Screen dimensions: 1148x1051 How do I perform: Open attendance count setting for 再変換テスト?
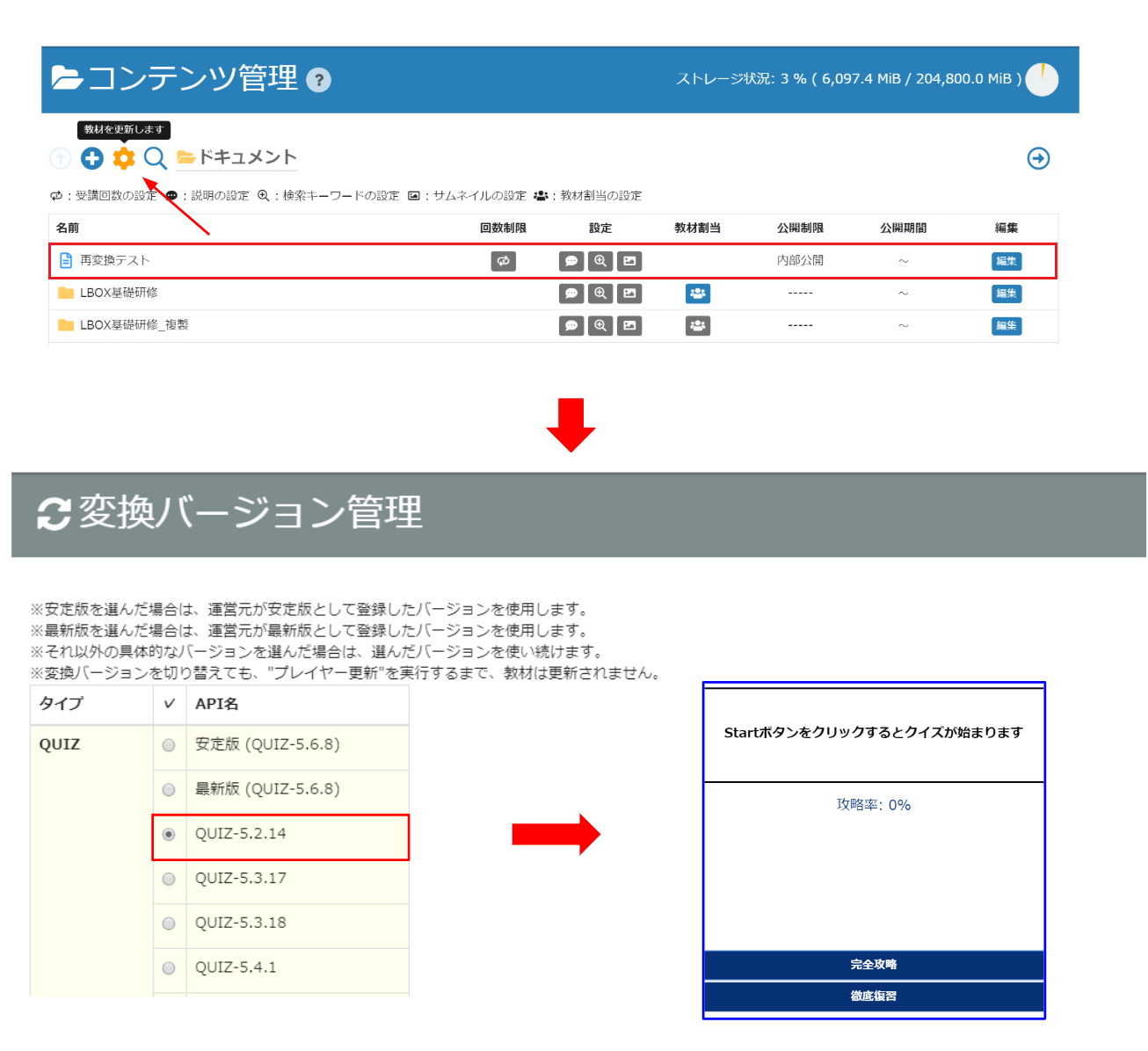(x=503, y=261)
